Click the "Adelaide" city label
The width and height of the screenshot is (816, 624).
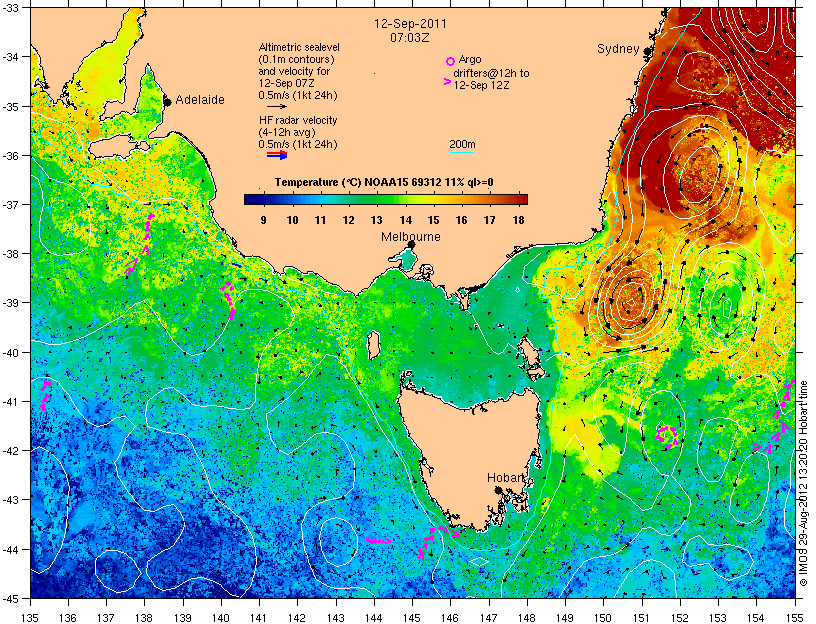pos(200,99)
